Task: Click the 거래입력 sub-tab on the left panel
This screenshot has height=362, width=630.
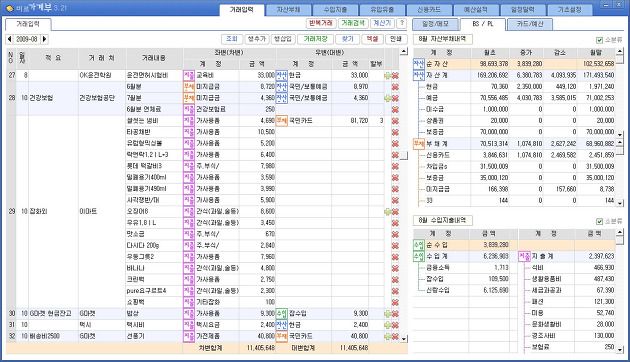Action: coord(28,24)
